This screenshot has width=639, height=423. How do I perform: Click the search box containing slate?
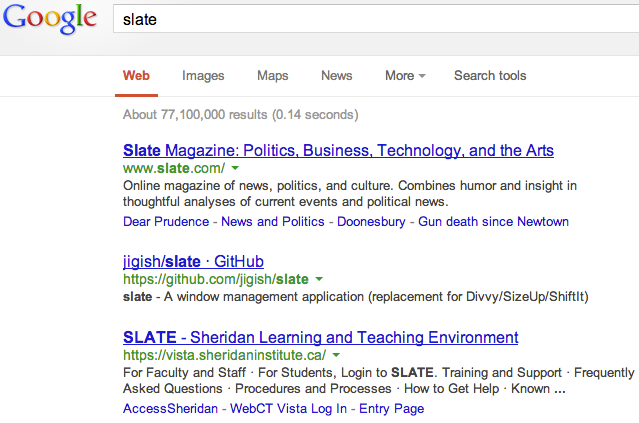(376, 19)
